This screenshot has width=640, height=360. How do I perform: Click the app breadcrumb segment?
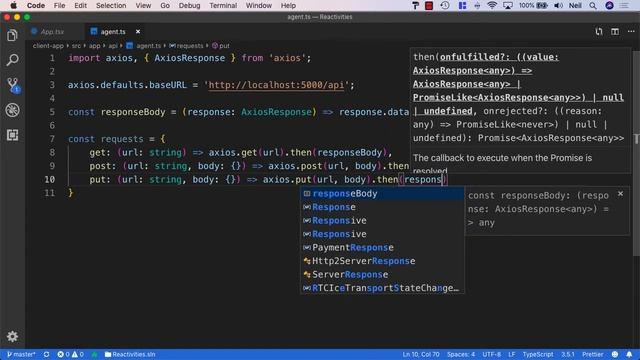point(94,46)
